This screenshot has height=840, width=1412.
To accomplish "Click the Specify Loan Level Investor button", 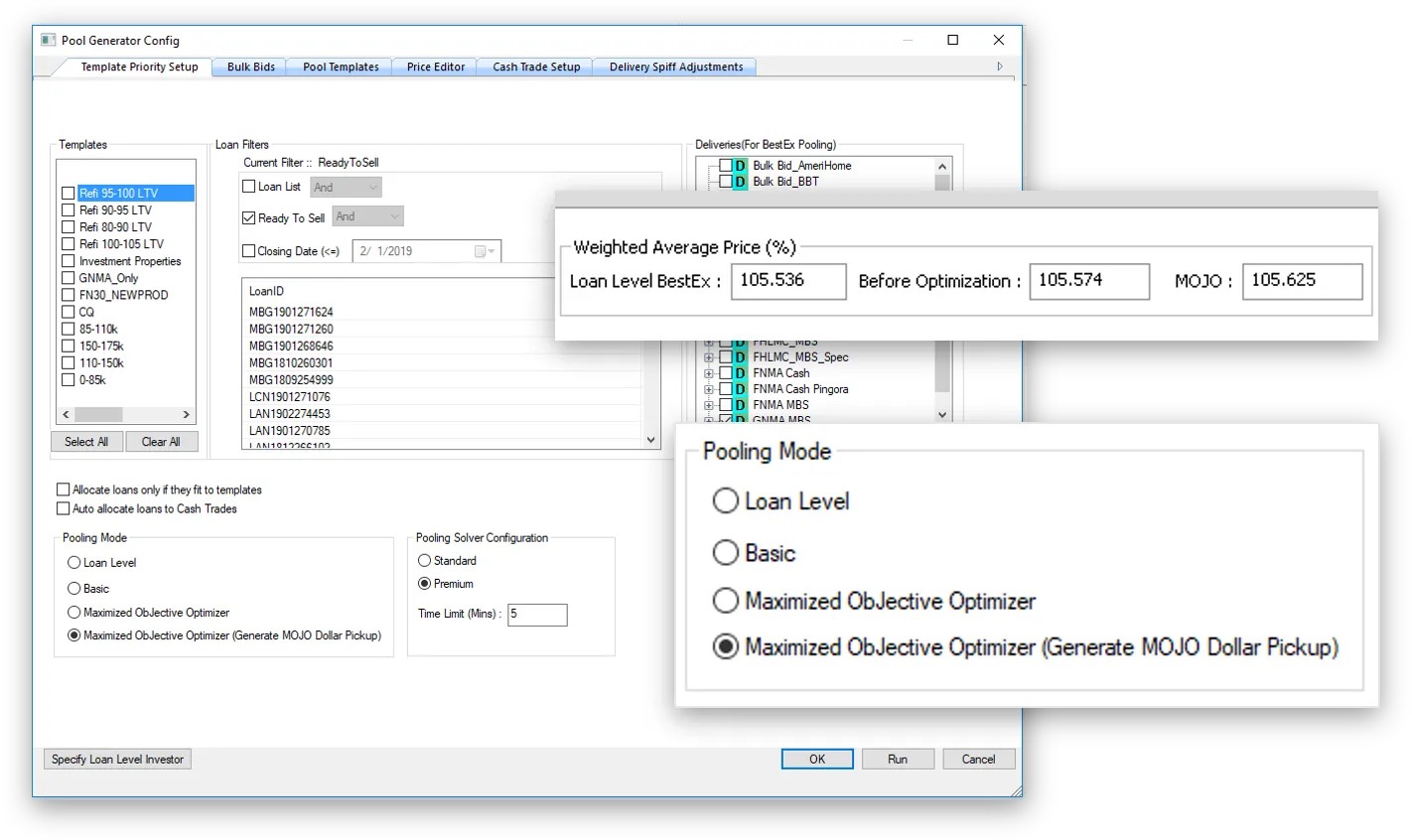I will [117, 760].
